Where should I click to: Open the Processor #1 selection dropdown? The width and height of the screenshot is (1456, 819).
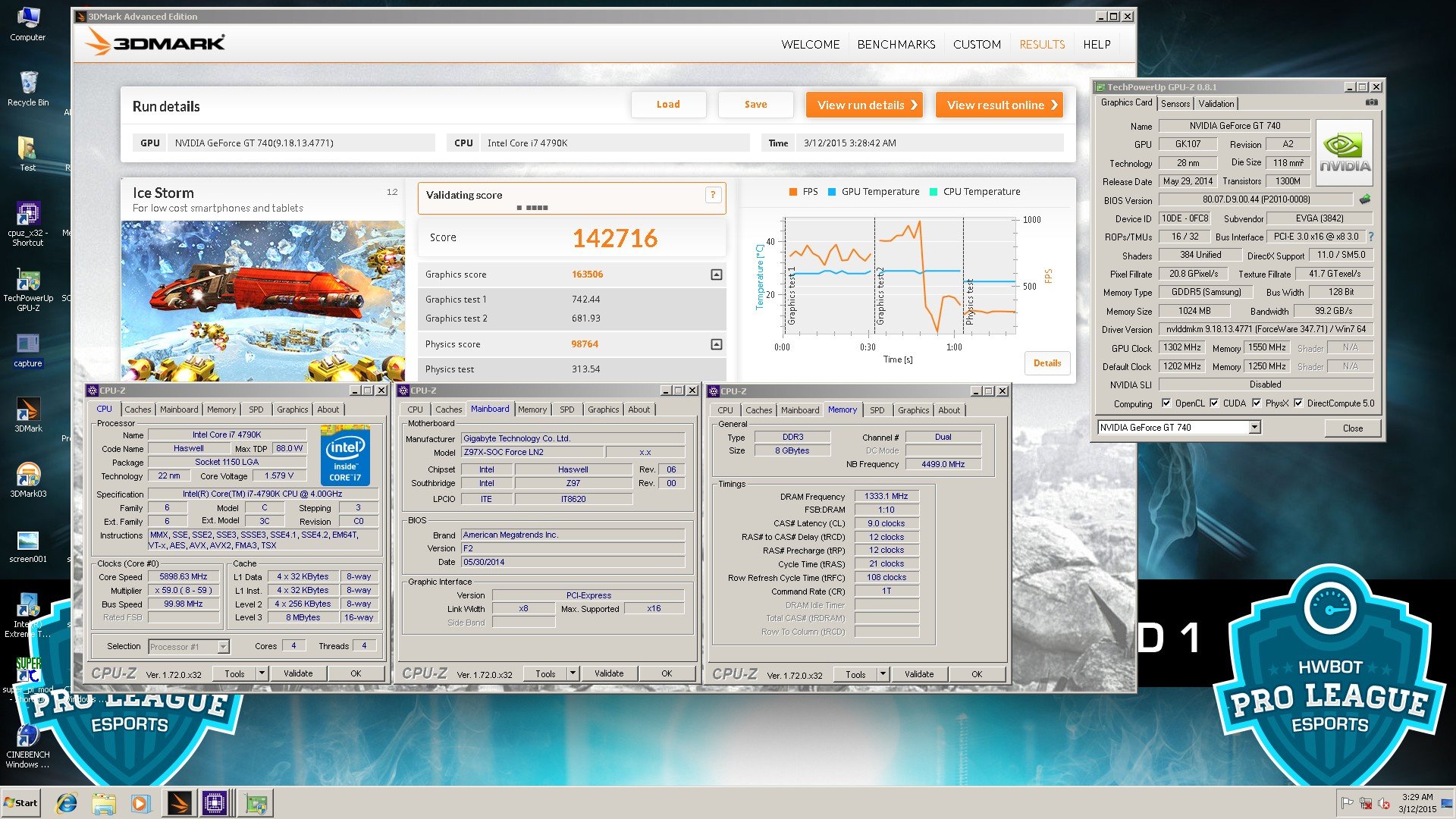pos(223,647)
